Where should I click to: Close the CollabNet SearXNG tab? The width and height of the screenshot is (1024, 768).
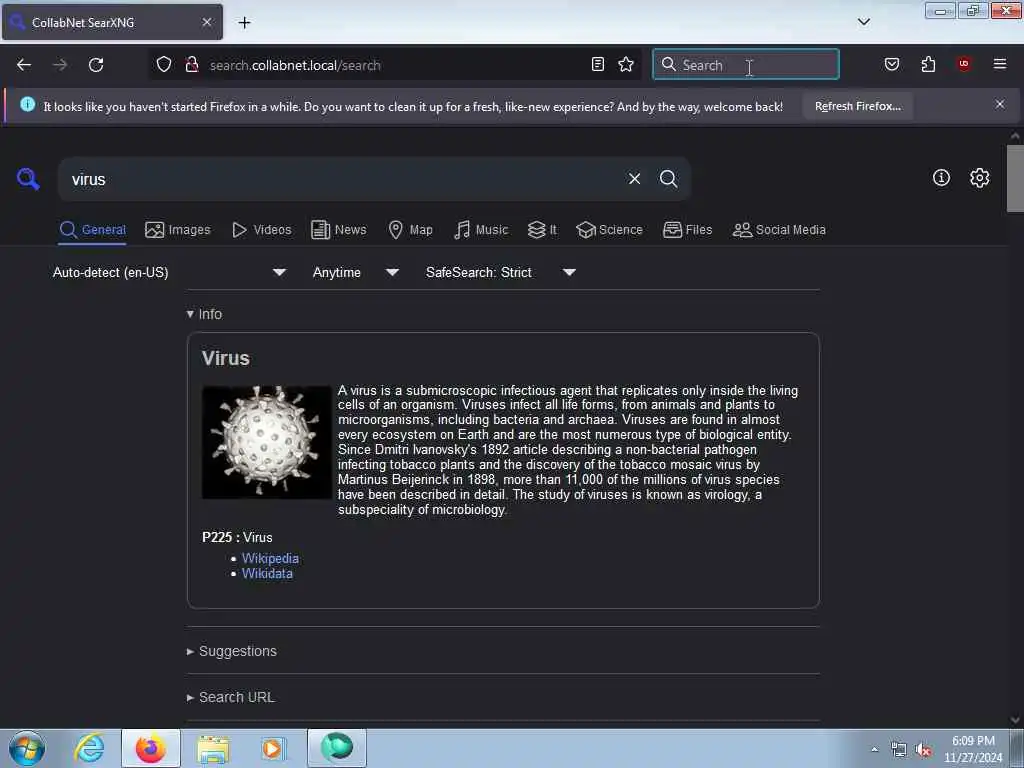tap(207, 22)
